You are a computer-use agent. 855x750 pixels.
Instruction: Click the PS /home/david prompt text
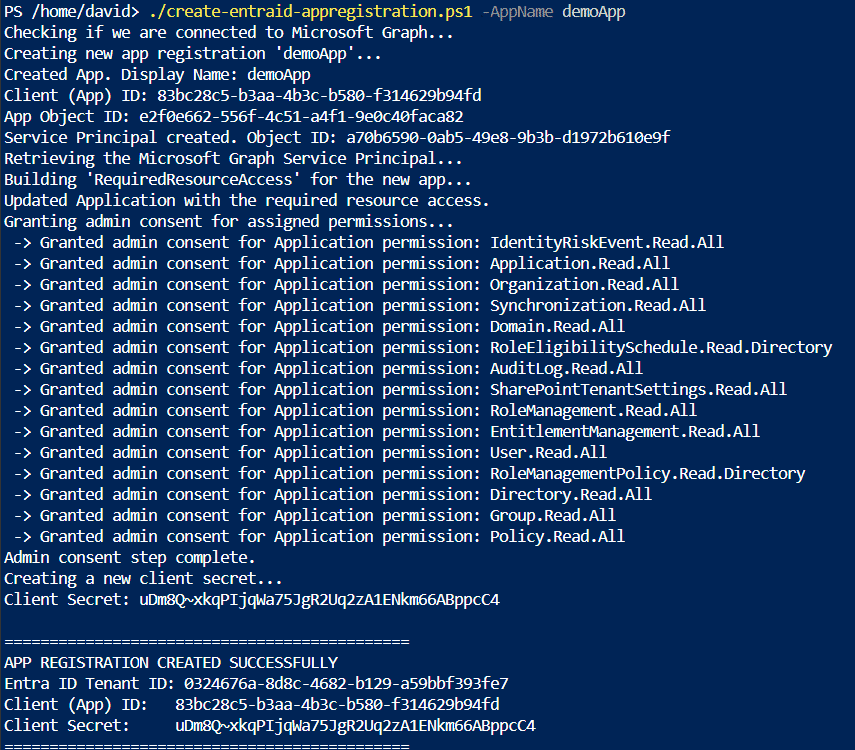70,11
